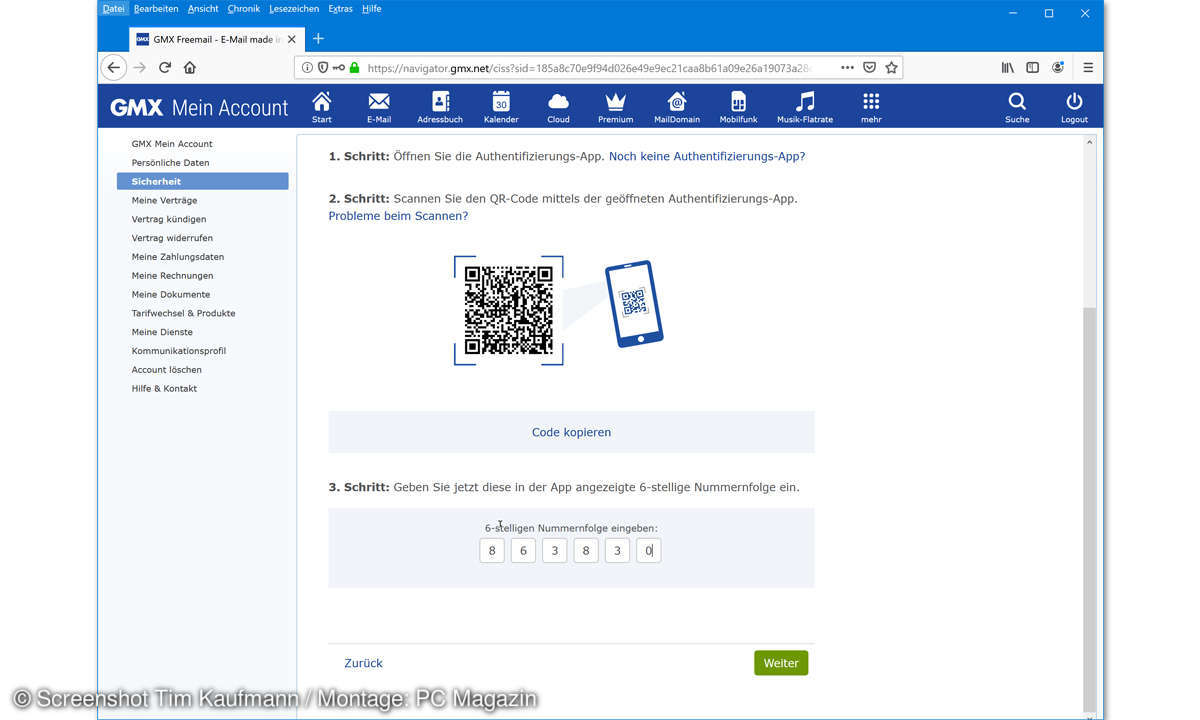Open the Chronik menu
The height and width of the screenshot is (720, 1200).
point(244,9)
